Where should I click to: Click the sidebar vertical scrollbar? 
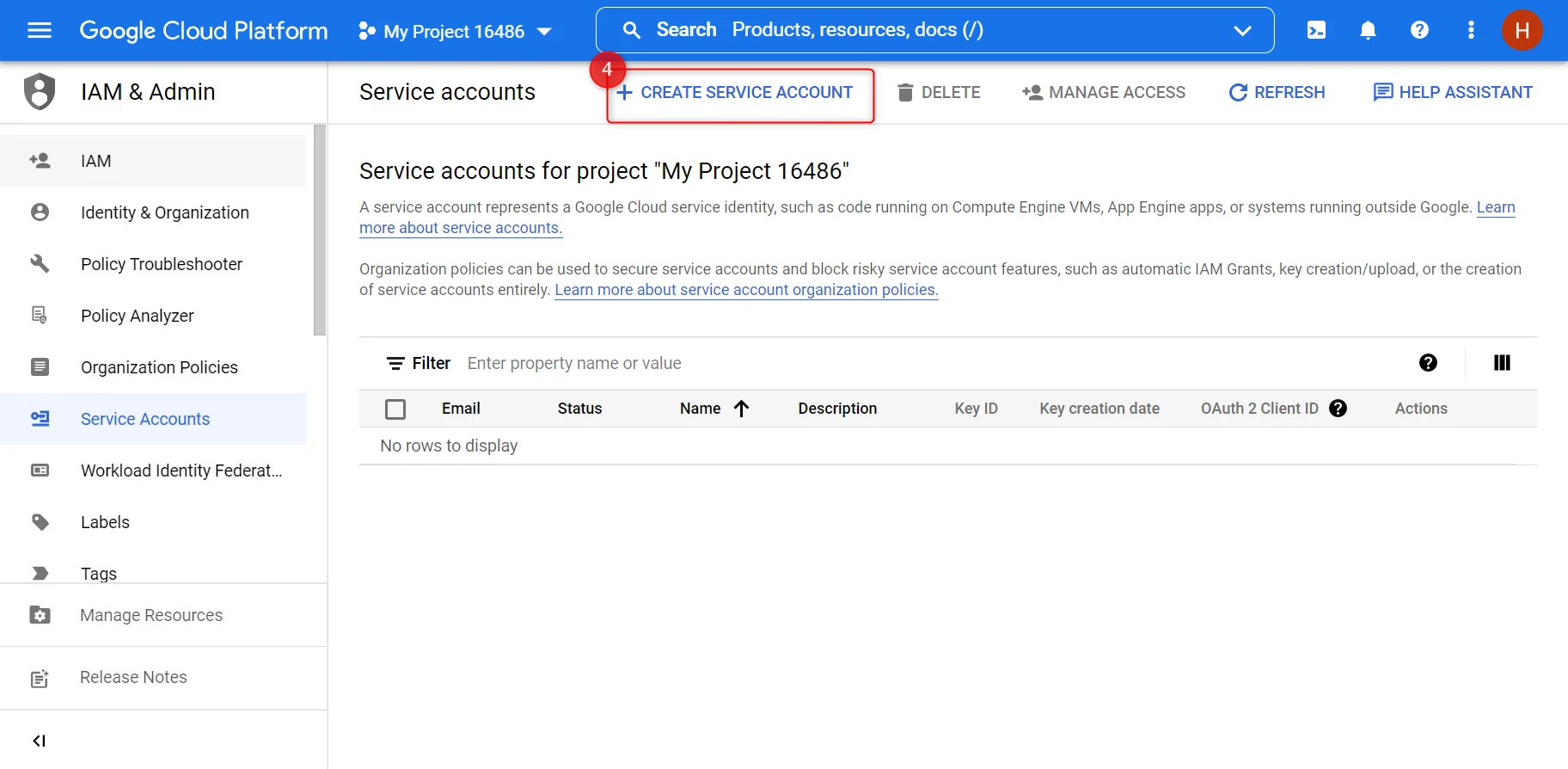[x=320, y=230]
